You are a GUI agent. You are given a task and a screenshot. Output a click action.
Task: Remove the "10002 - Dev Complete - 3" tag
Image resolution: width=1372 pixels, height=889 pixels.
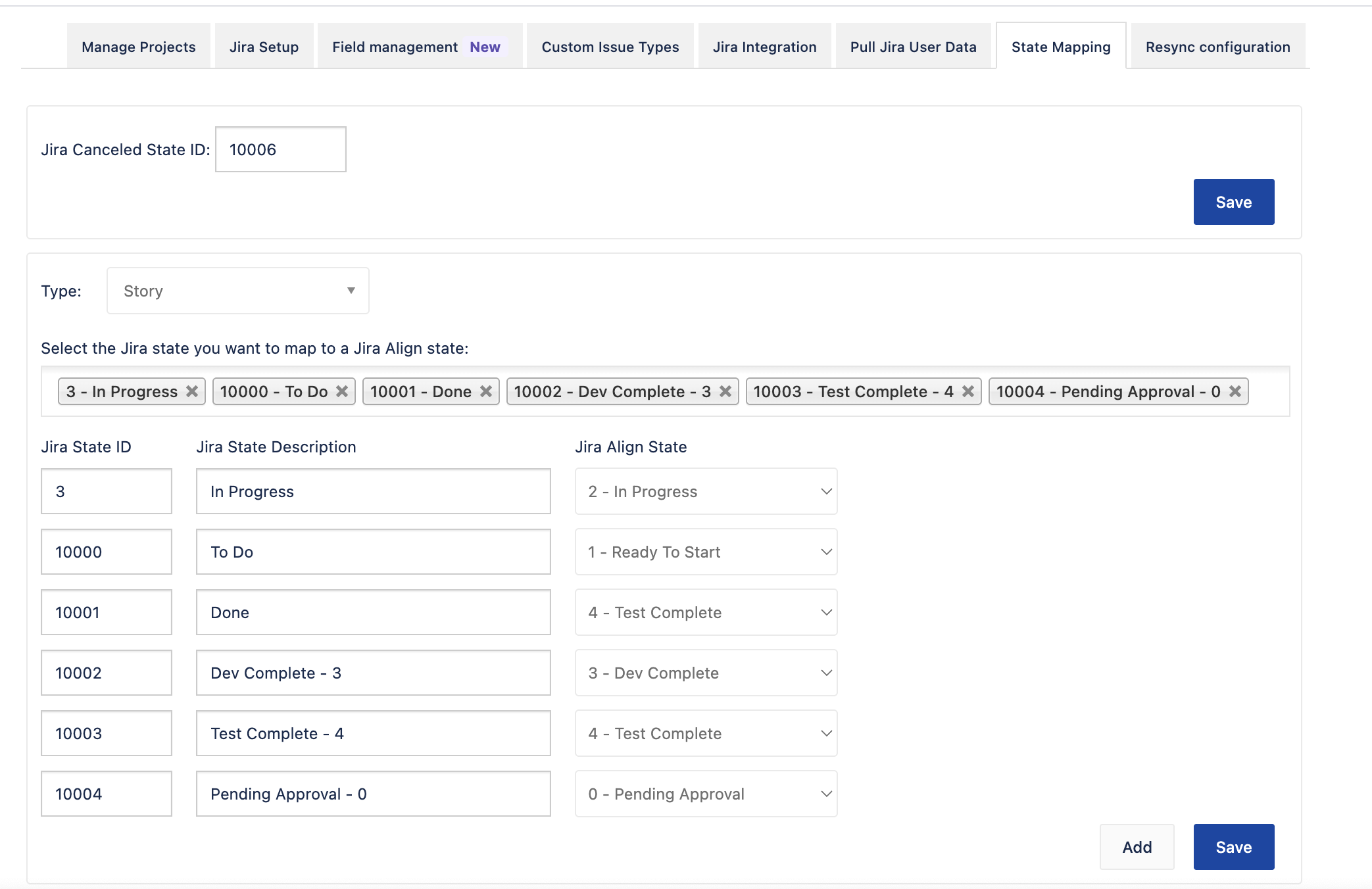click(x=725, y=391)
